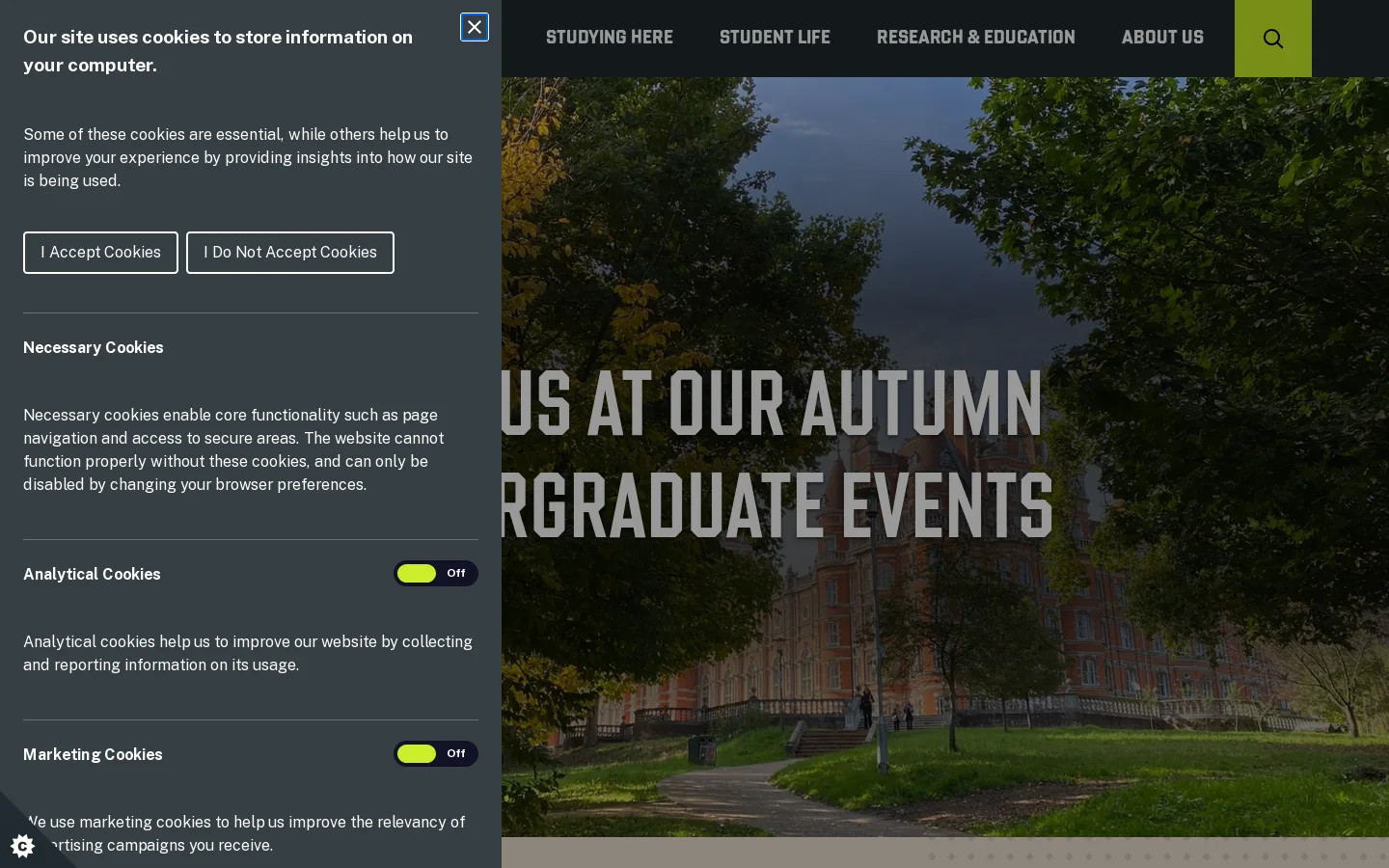Open the About Us menu
The height and width of the screenshot is (868, 1389).
[x=1162, y=38]
